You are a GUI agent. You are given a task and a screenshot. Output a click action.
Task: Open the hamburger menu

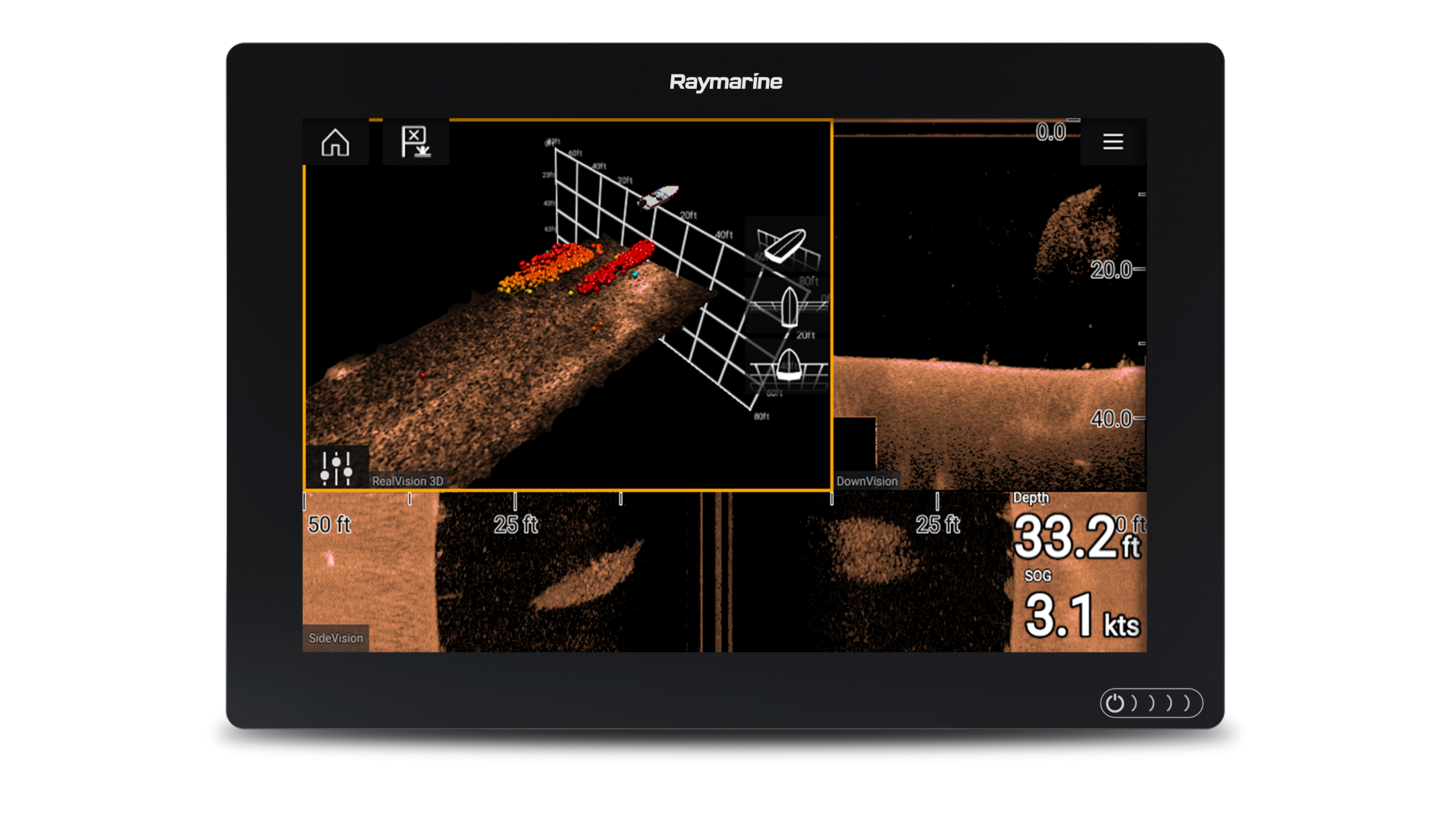click(1112, 142)
